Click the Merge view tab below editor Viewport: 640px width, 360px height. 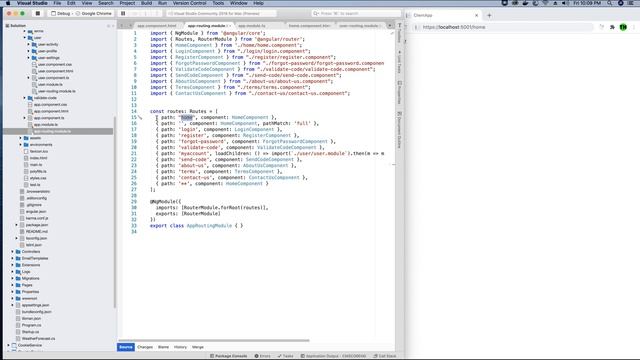198,347
